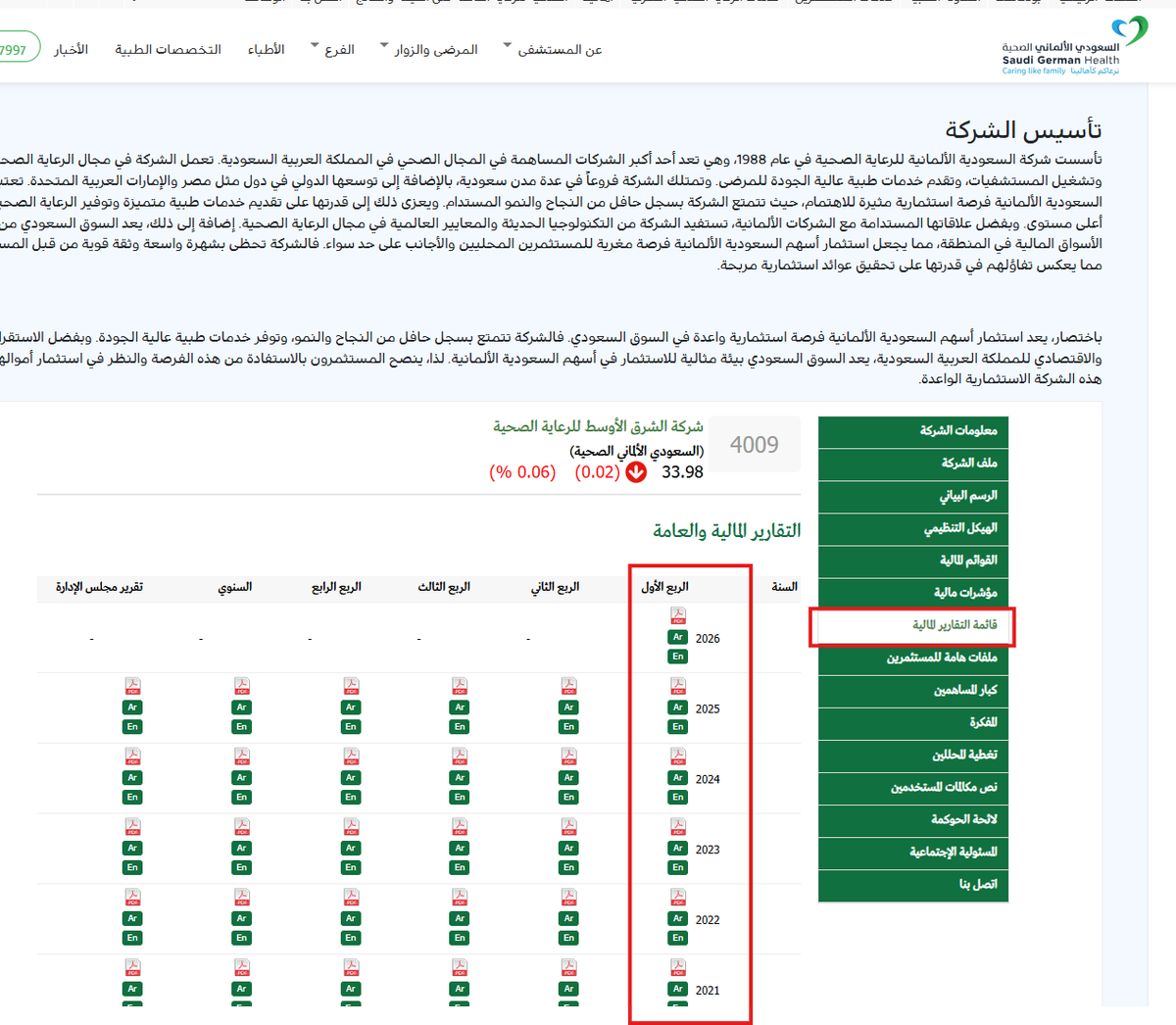Click the Saudi German Health logo
1176x1025 pixels.
click(x=1073, y=46)
